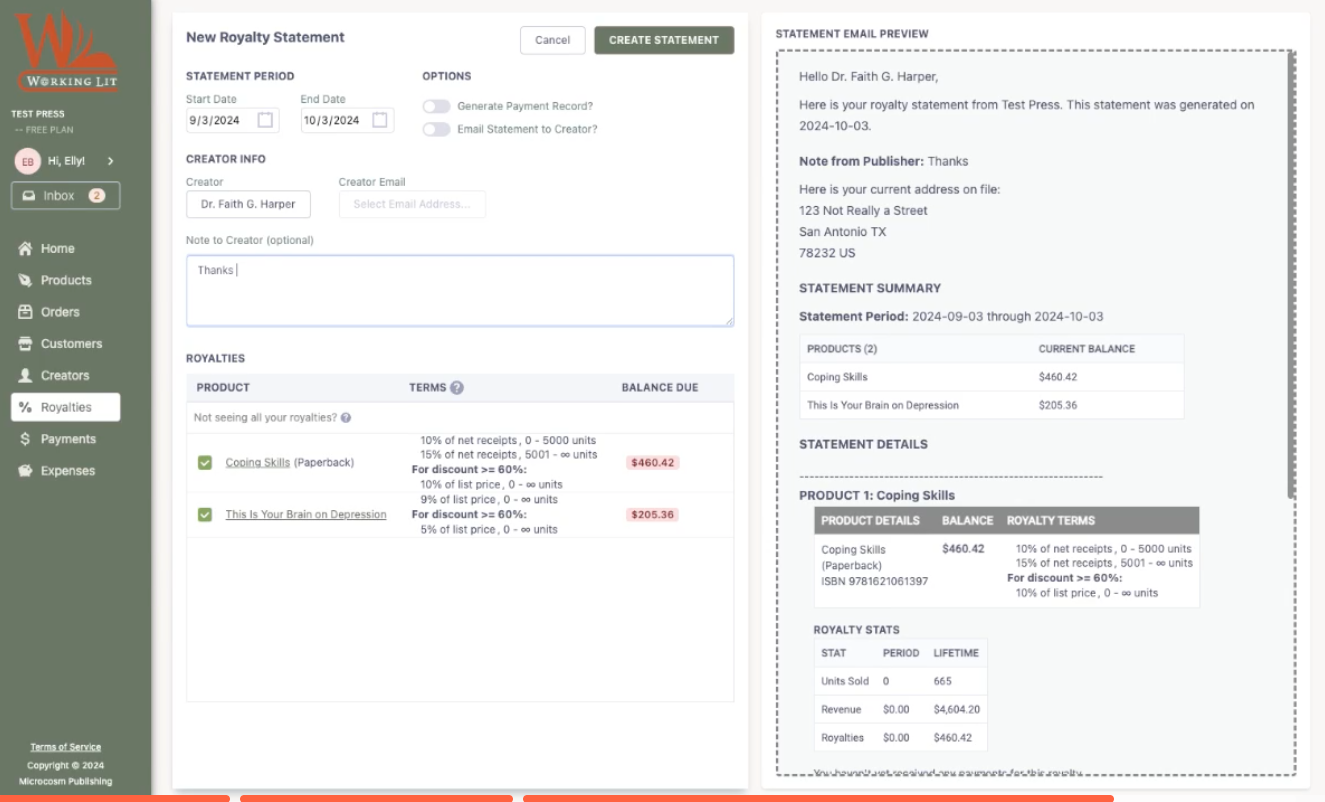Open the calendar icon for End Date
This screenshot has width=1325, height=802.
coord(380,120)
